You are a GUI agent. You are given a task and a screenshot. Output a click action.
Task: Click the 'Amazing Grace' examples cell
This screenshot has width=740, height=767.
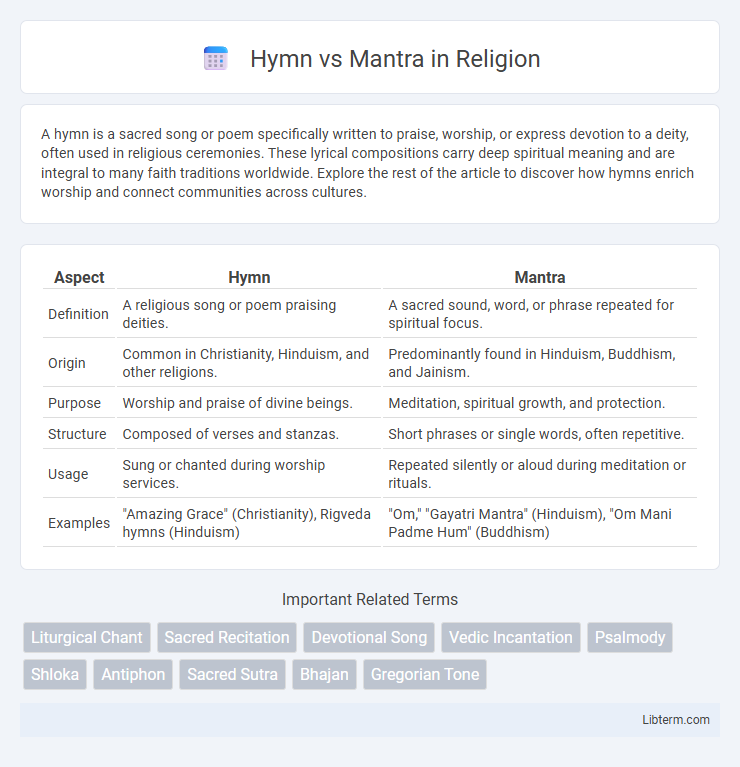coord(249,523)
